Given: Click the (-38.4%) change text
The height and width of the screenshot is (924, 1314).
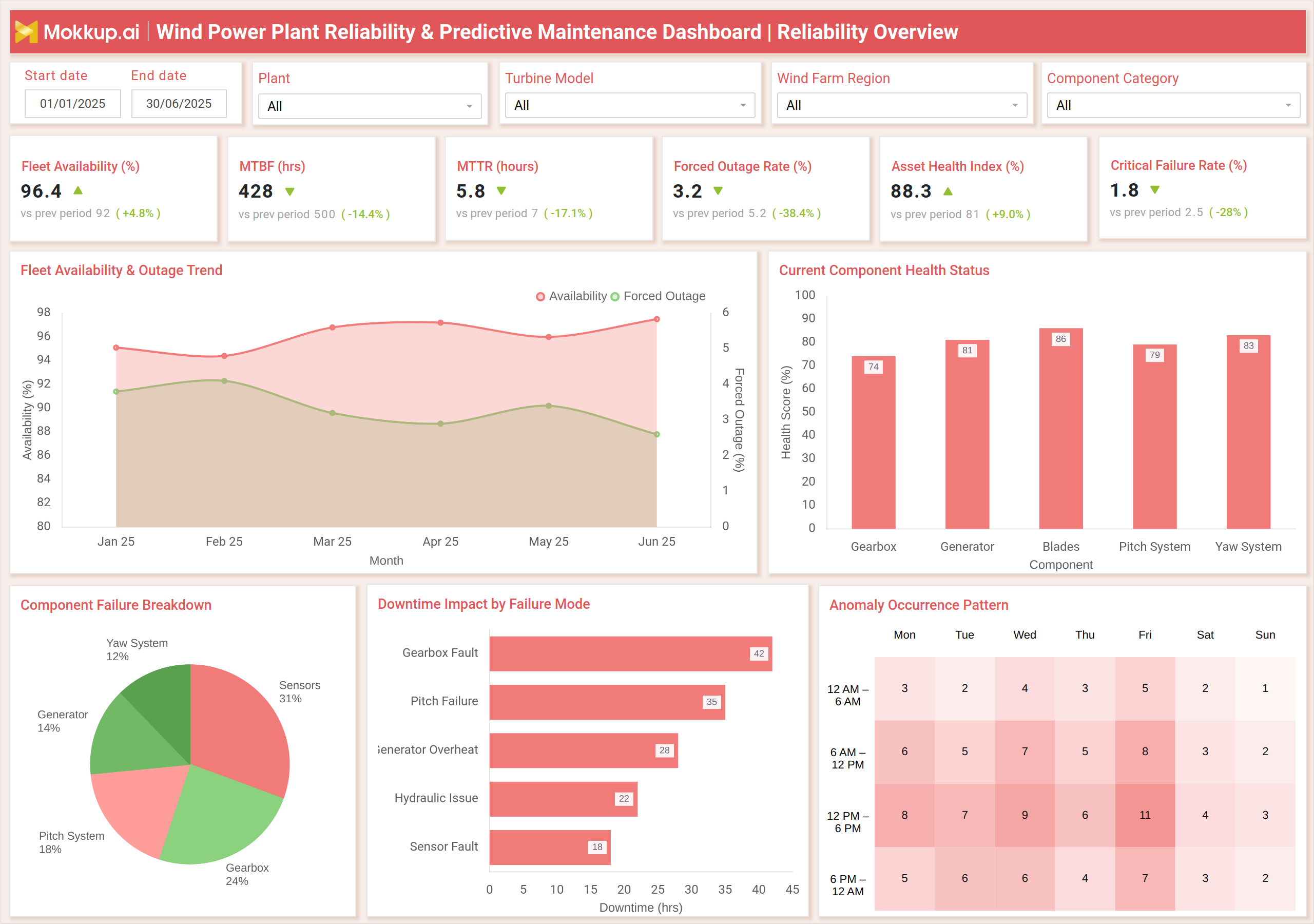Looking at the screenshot, I should tap(797, 214).
